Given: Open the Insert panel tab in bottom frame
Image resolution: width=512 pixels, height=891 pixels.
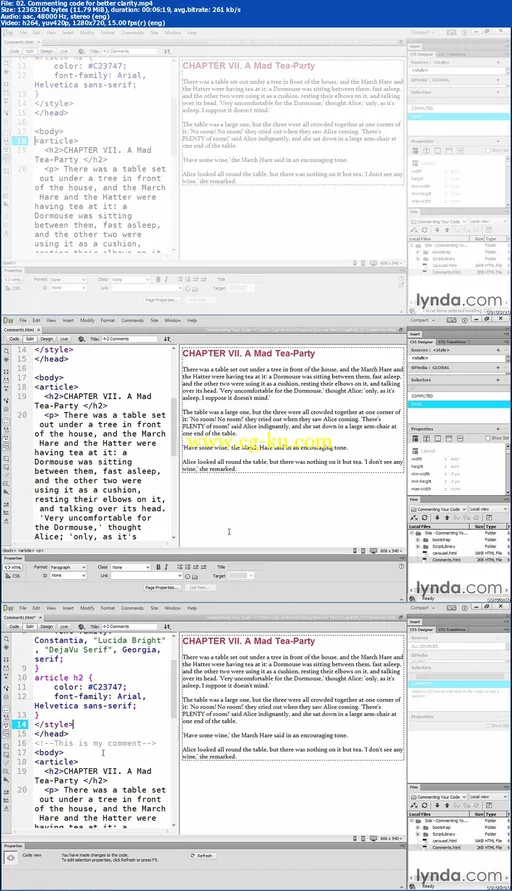Looking at the screenshot, I should 415,622.
